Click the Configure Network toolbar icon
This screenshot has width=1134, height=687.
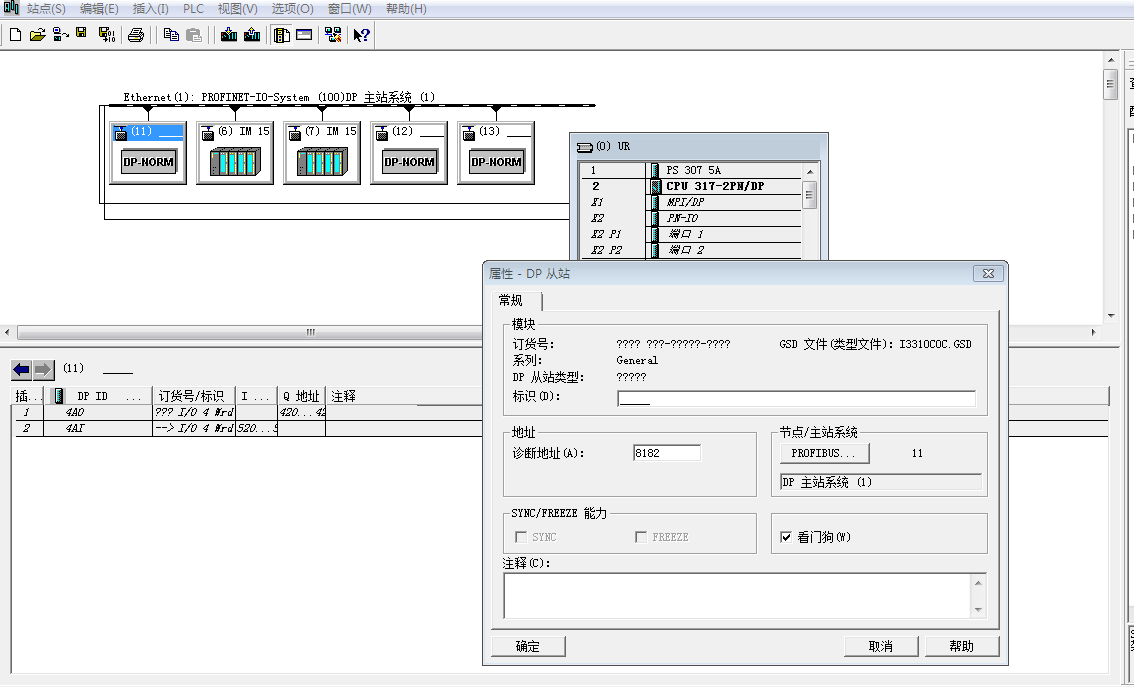pos(333,35)
